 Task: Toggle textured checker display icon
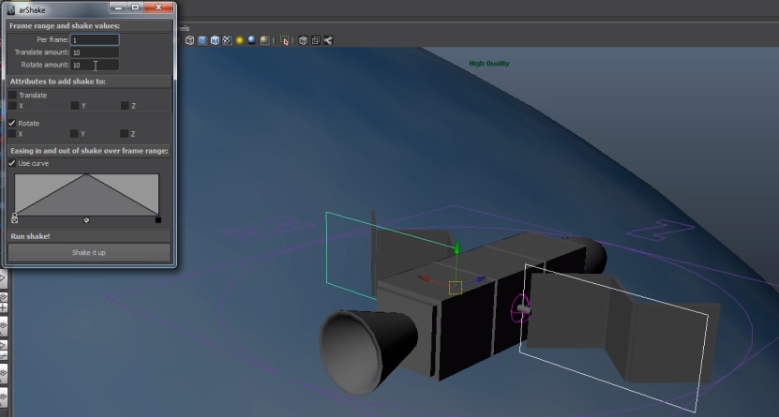(x=227, y=41)
